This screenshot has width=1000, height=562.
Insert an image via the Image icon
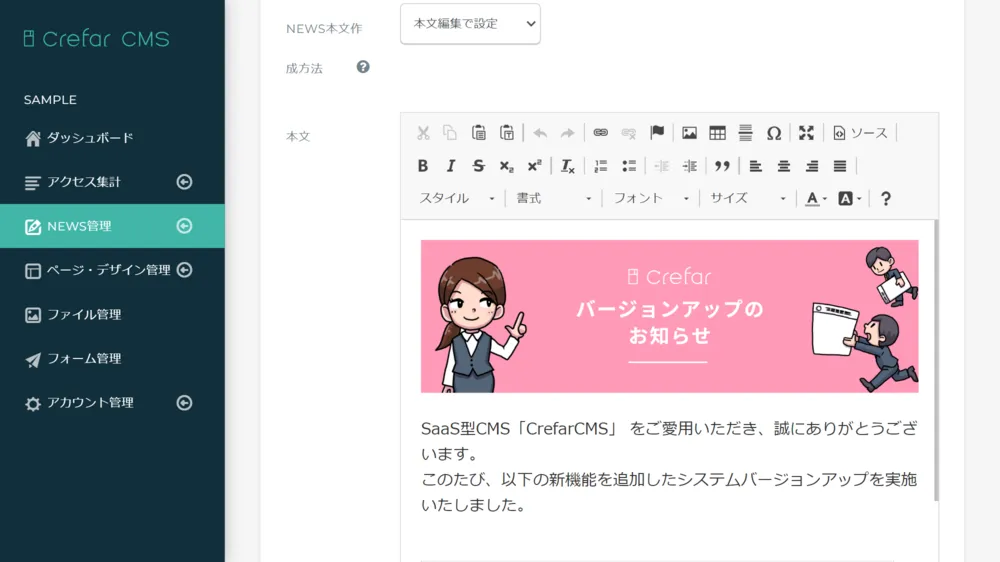pos(689,133)
